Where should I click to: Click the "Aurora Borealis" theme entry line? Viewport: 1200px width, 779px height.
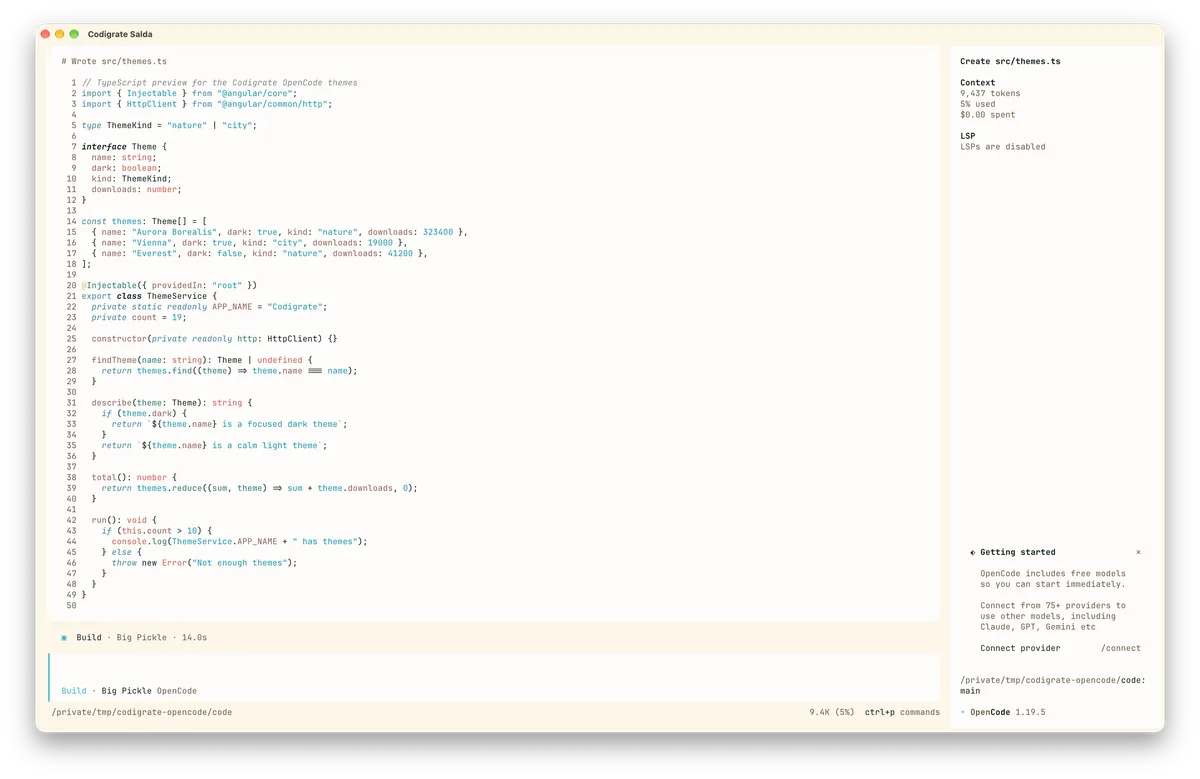(279, 232)
